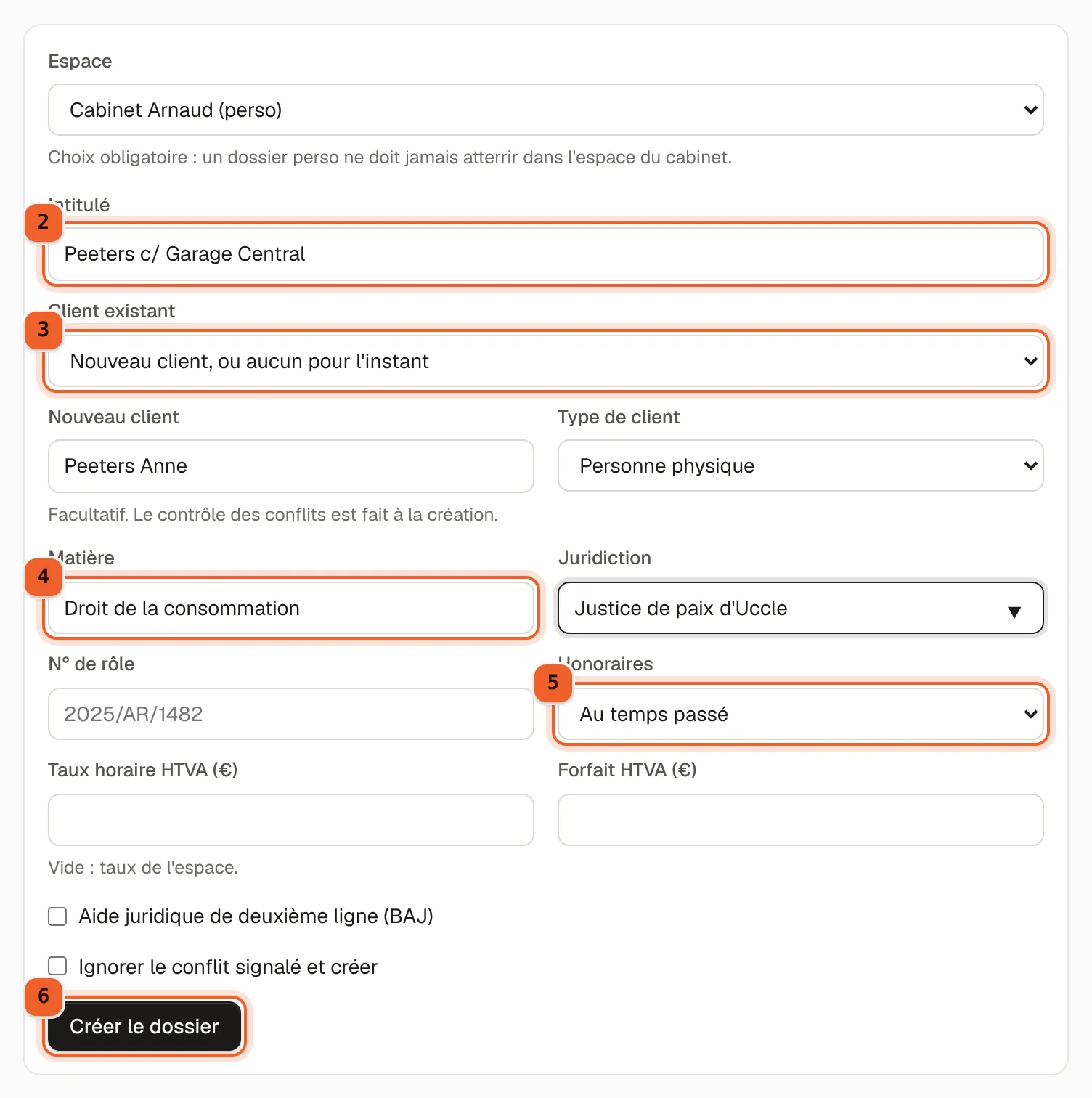1092x1098 pixels.
Task: Expand the Honoraires dropdown
Action: [x=800, y=714]
